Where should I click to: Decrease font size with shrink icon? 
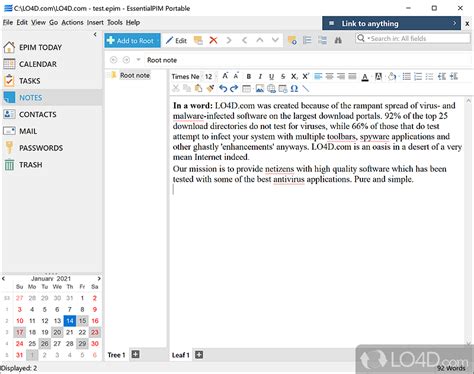click(236, 76)
